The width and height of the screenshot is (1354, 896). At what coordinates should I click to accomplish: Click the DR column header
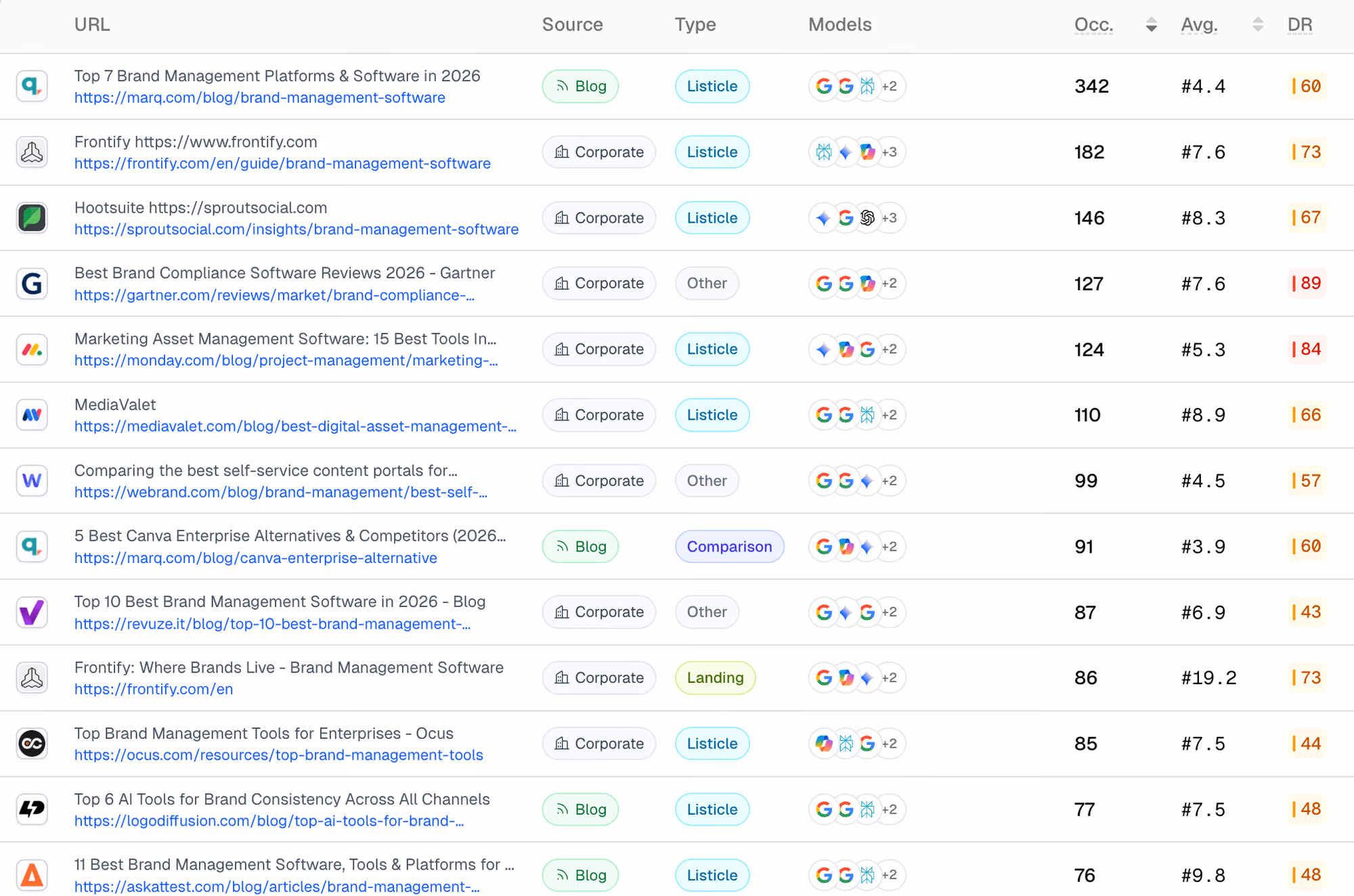(x=1300, y=25)
